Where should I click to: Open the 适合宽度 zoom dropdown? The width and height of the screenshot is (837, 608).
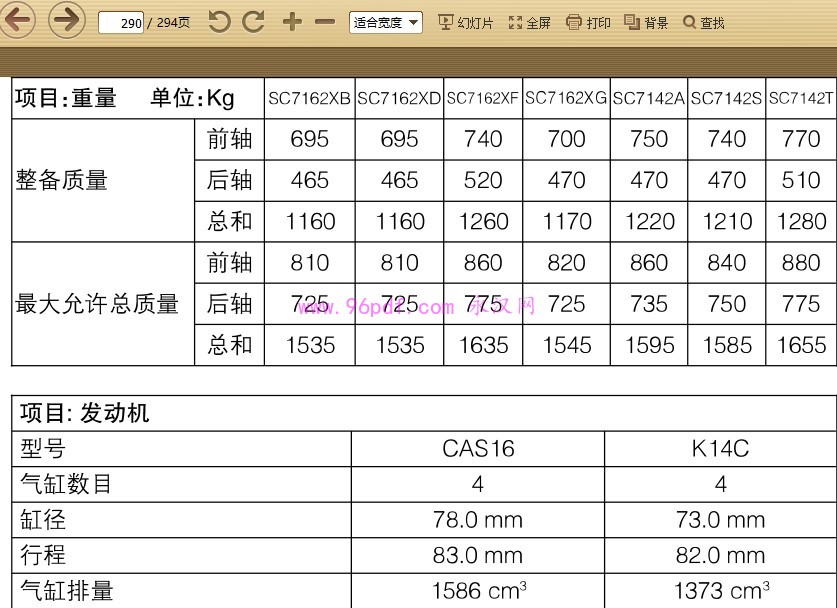pos(385,22)
